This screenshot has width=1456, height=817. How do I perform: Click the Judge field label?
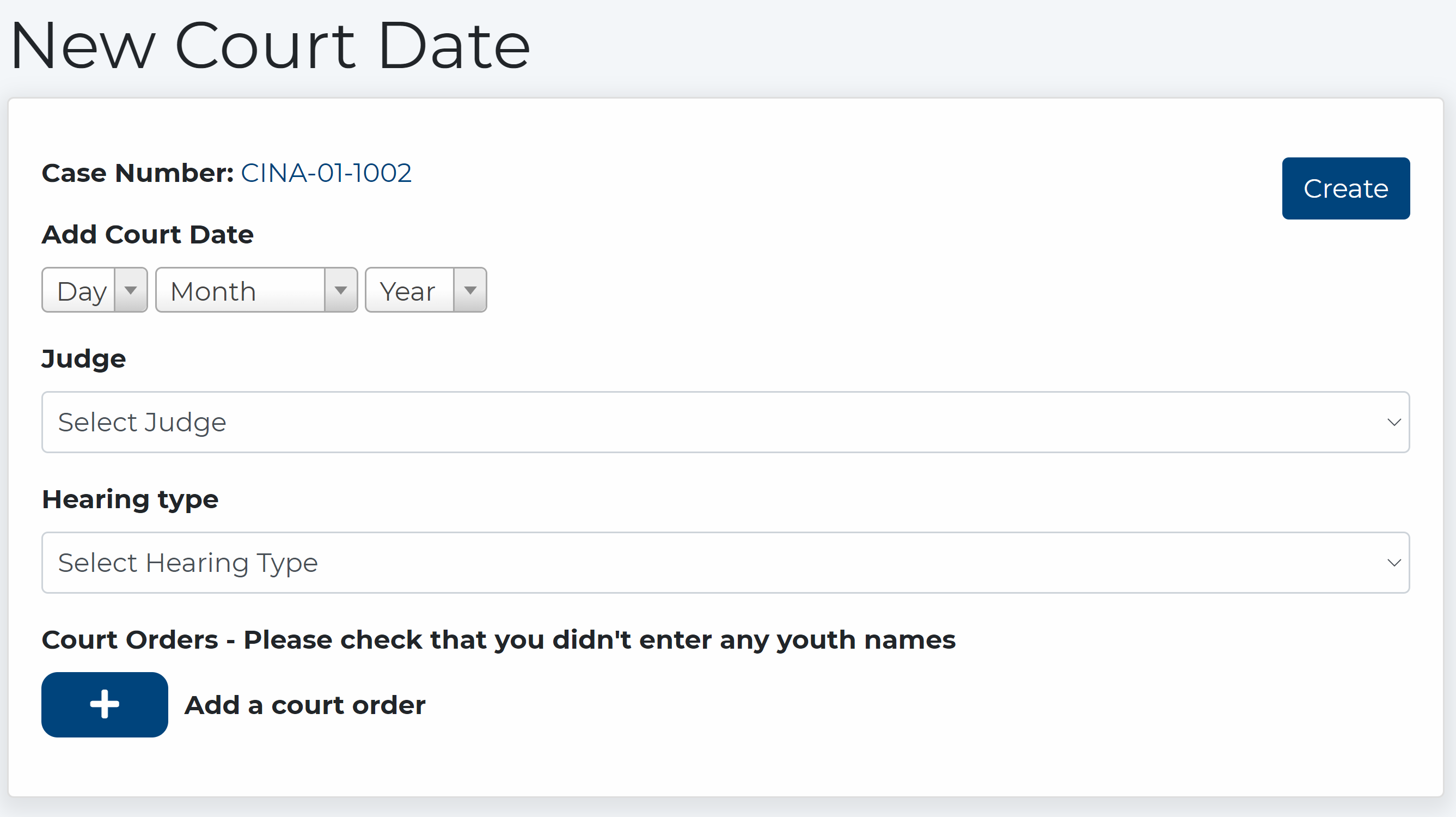(x=83, y=358)
